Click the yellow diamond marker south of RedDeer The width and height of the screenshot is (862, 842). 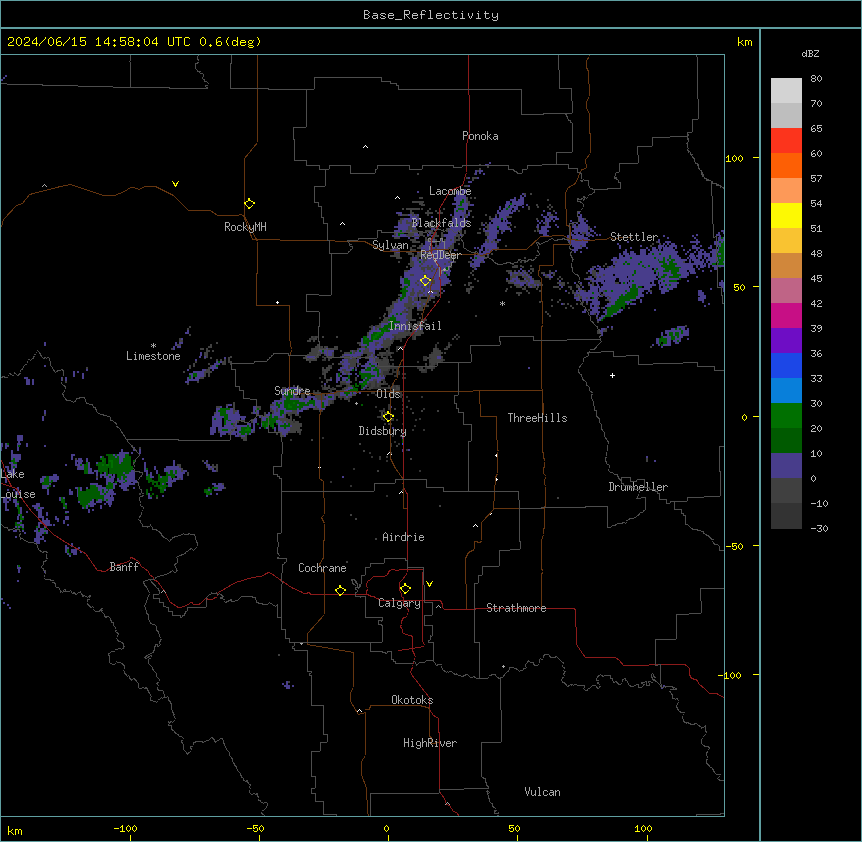(x=426, y=281)
